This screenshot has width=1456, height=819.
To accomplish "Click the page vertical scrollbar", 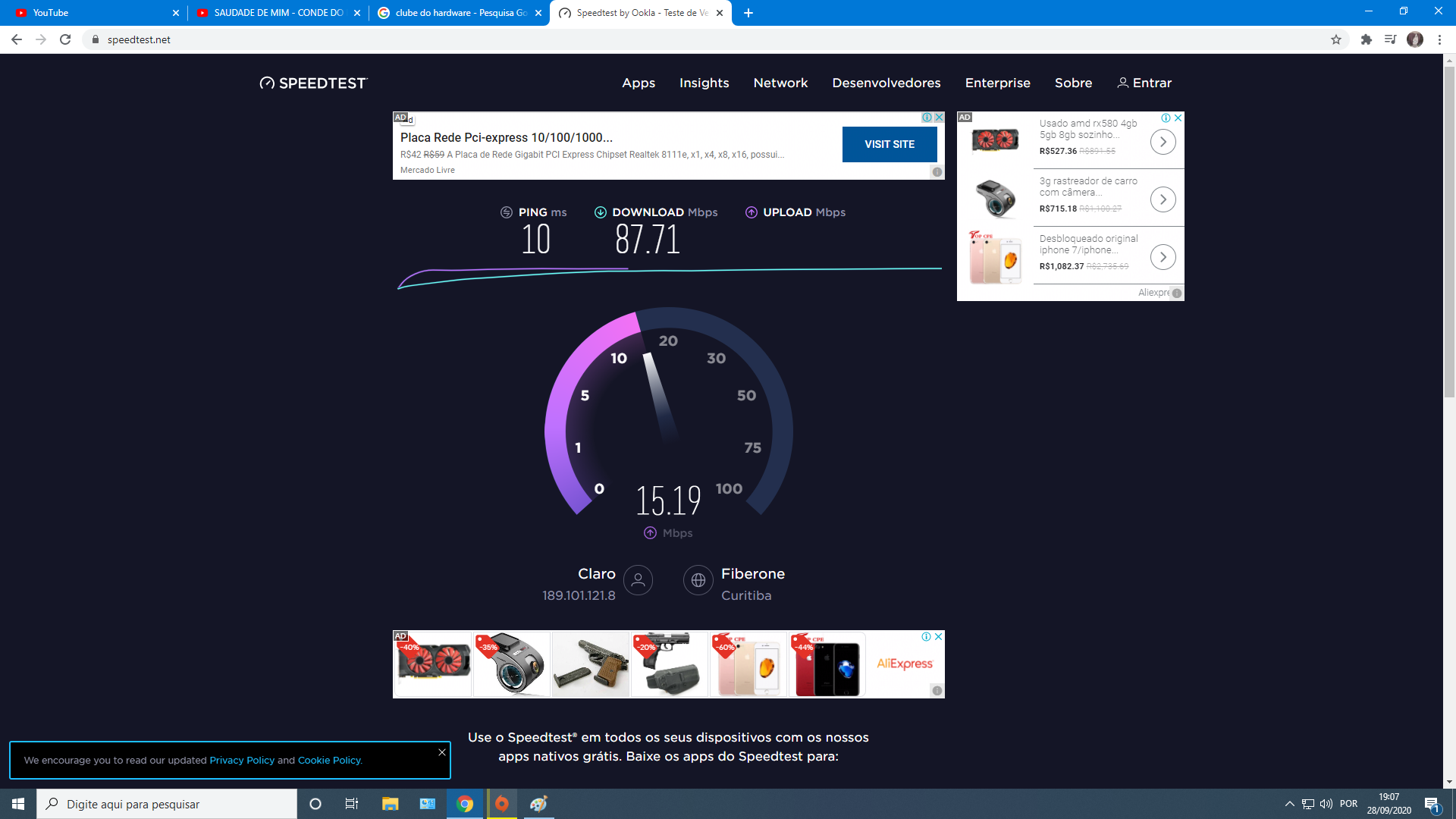I will point(1449,231).
